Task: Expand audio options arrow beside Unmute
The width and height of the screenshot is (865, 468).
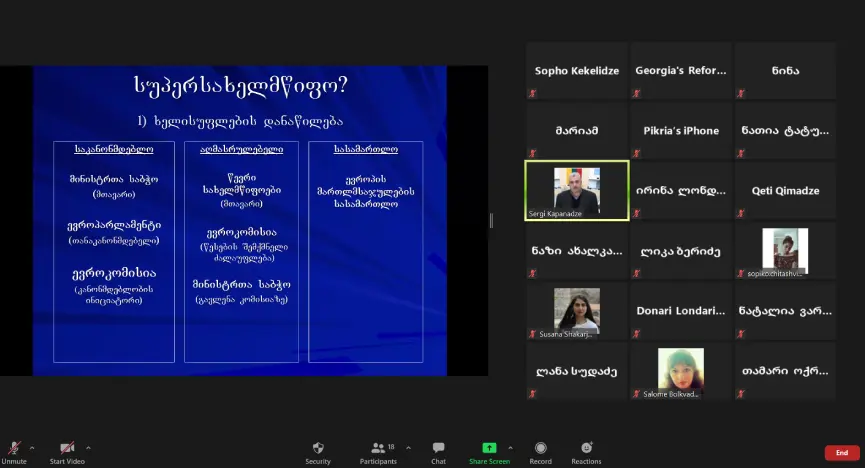Action: tap(32, 447)
